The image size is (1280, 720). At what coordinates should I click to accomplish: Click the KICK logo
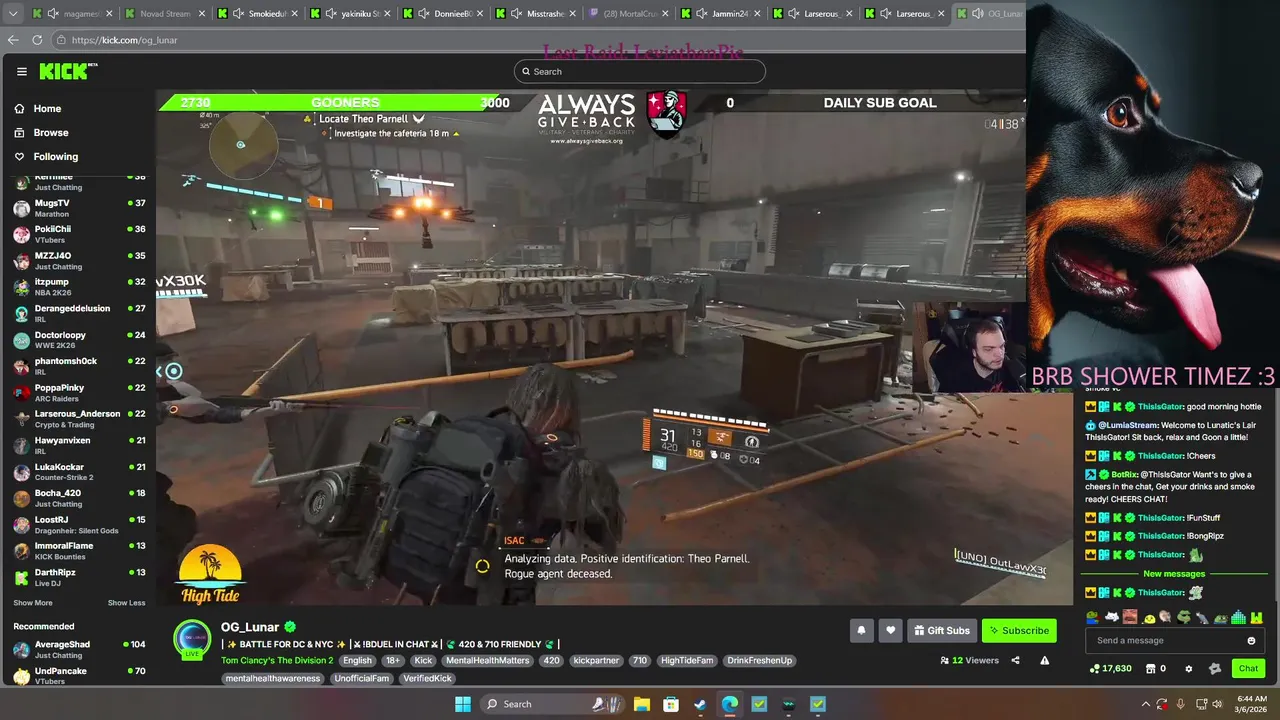pos(66,71)
